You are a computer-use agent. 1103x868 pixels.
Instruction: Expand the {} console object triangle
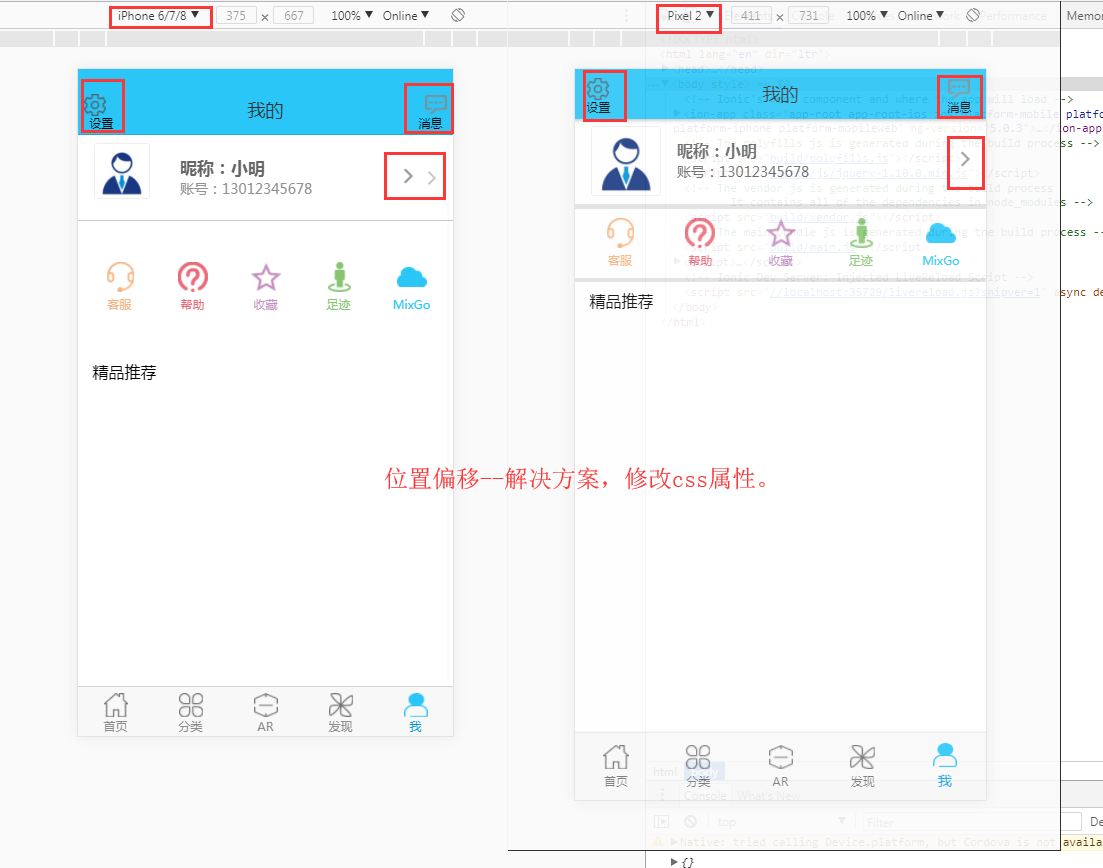(x=674, y=862)
